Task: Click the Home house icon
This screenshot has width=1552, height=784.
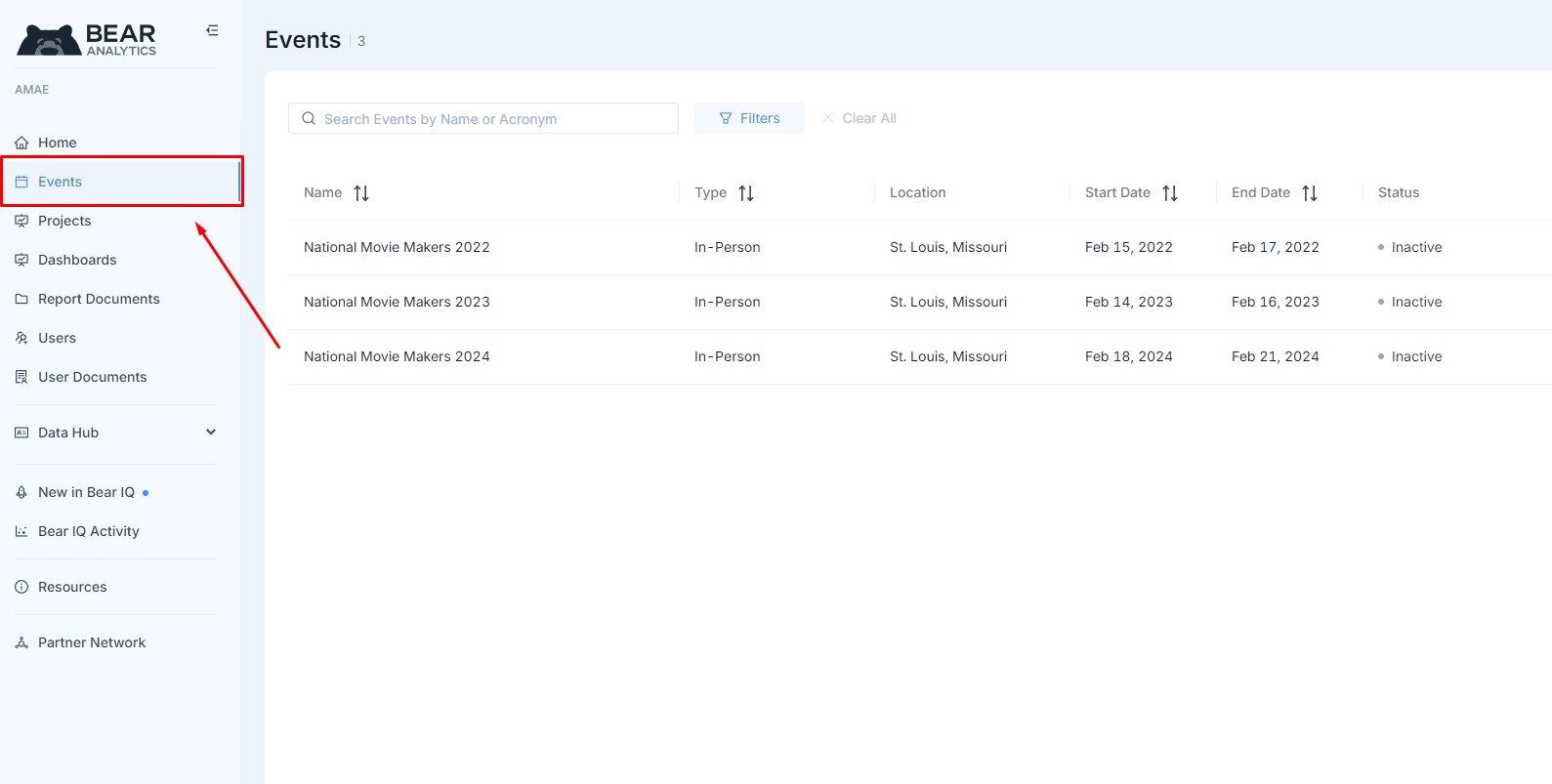Action: [21, 143]
